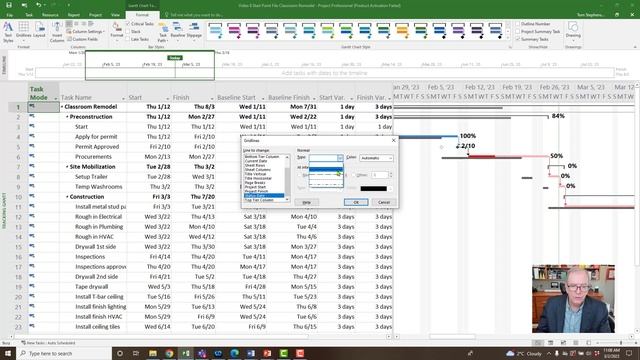Open the Drawing ribbon button
The image size is (640, 360).
pyautogui.click(x=573, y=30)
